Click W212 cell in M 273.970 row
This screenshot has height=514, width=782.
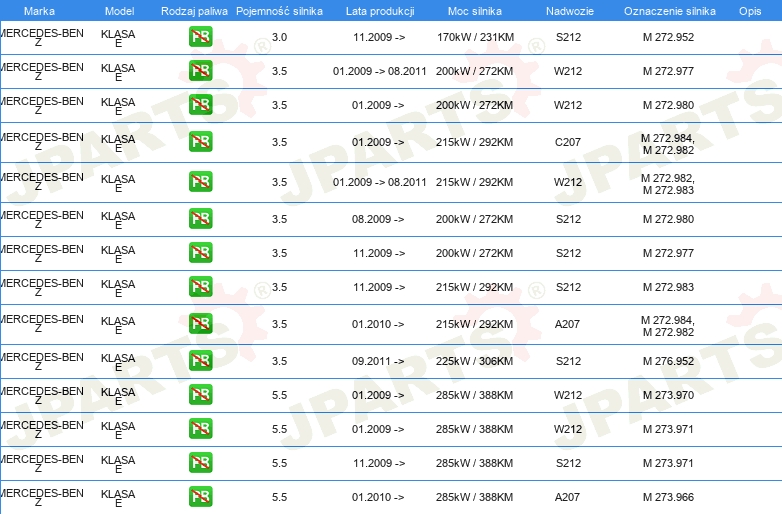(568, 395)
